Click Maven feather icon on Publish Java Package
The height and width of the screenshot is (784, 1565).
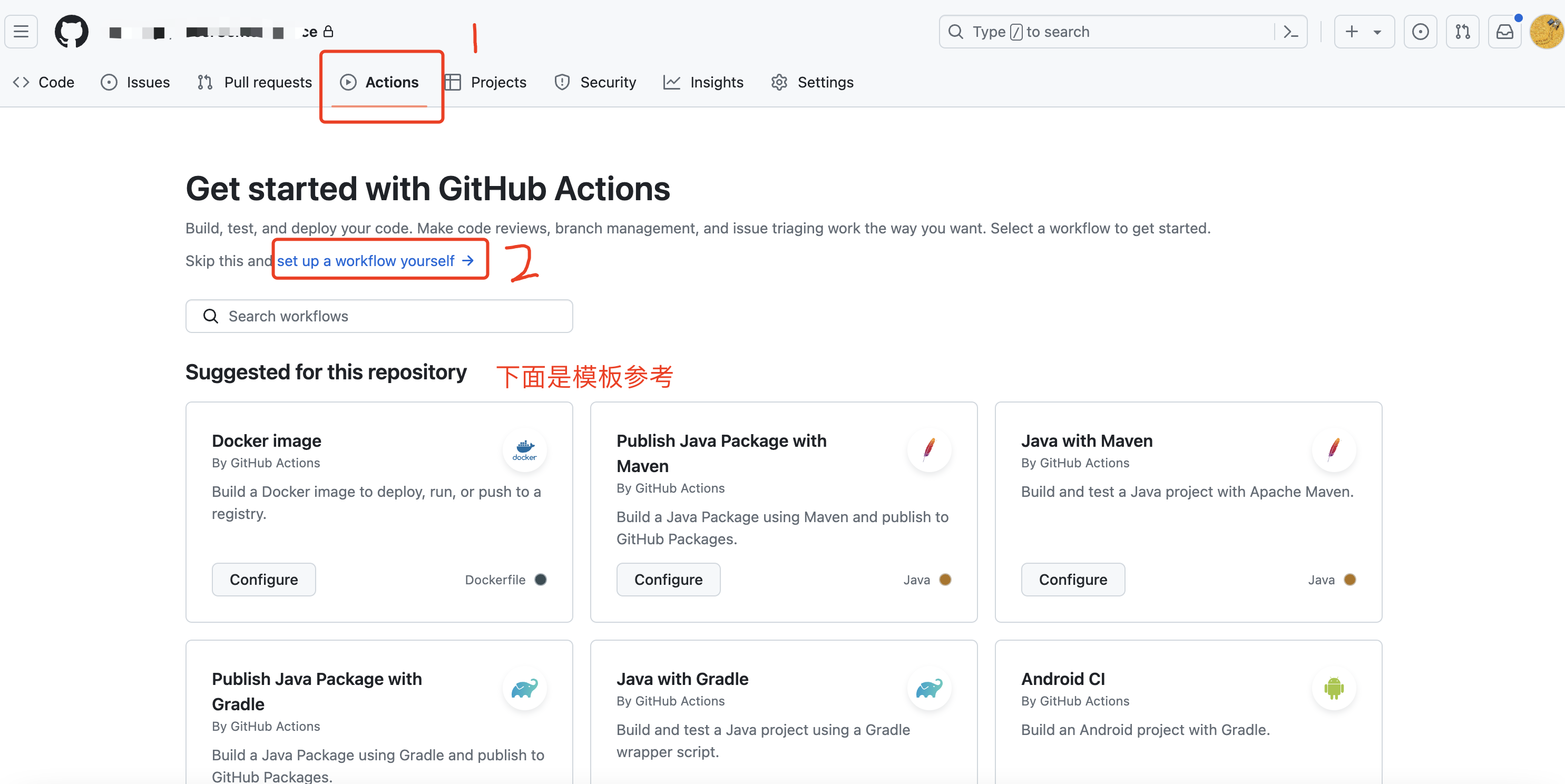930,449
